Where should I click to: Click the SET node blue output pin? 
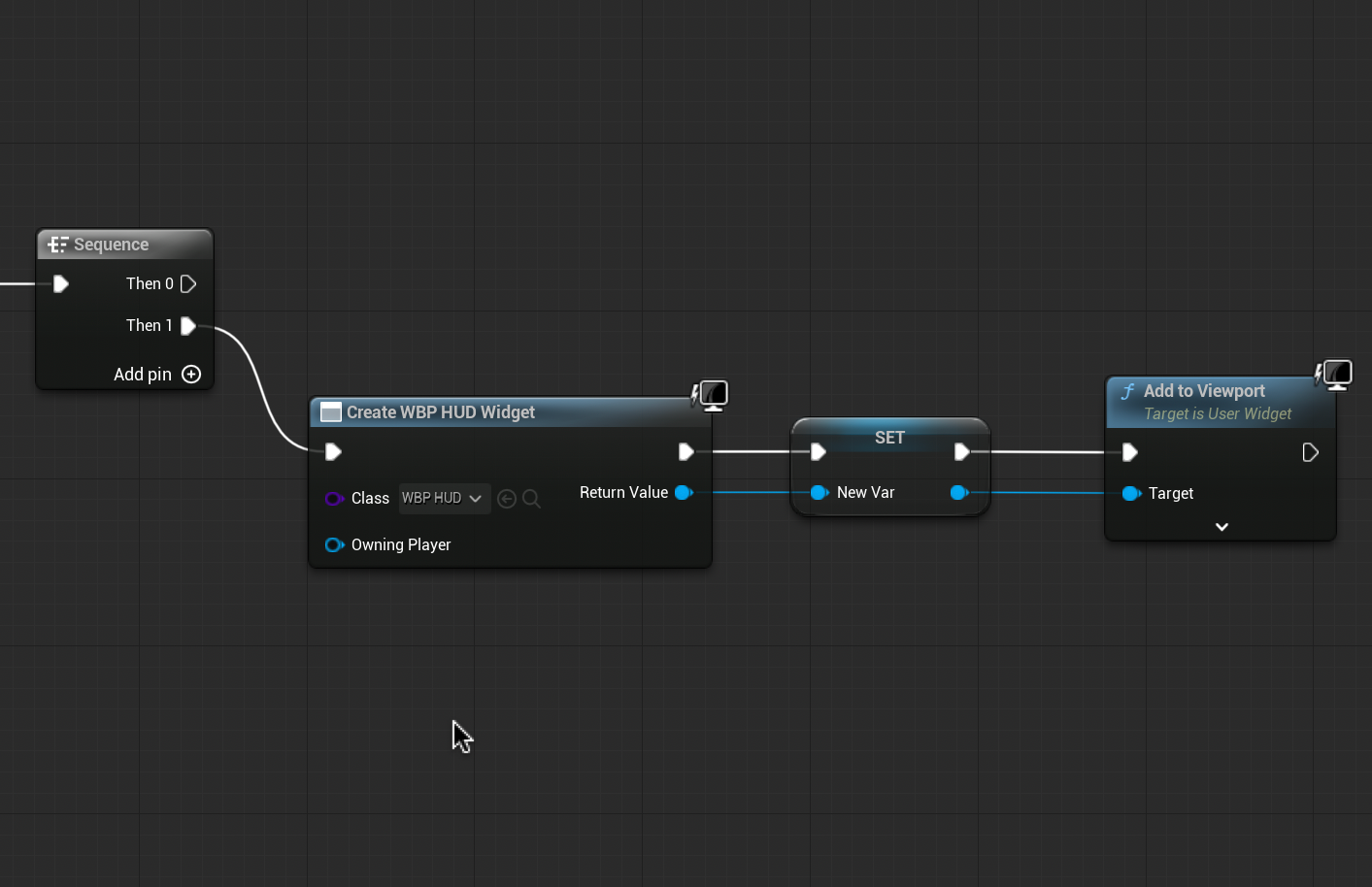pyautogui.click(x=959, y=493)
